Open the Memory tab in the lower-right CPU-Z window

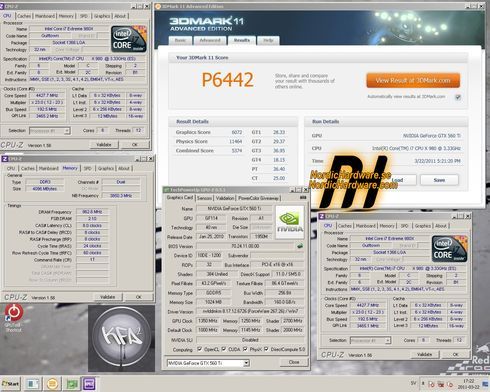click(x=387, y=226)
